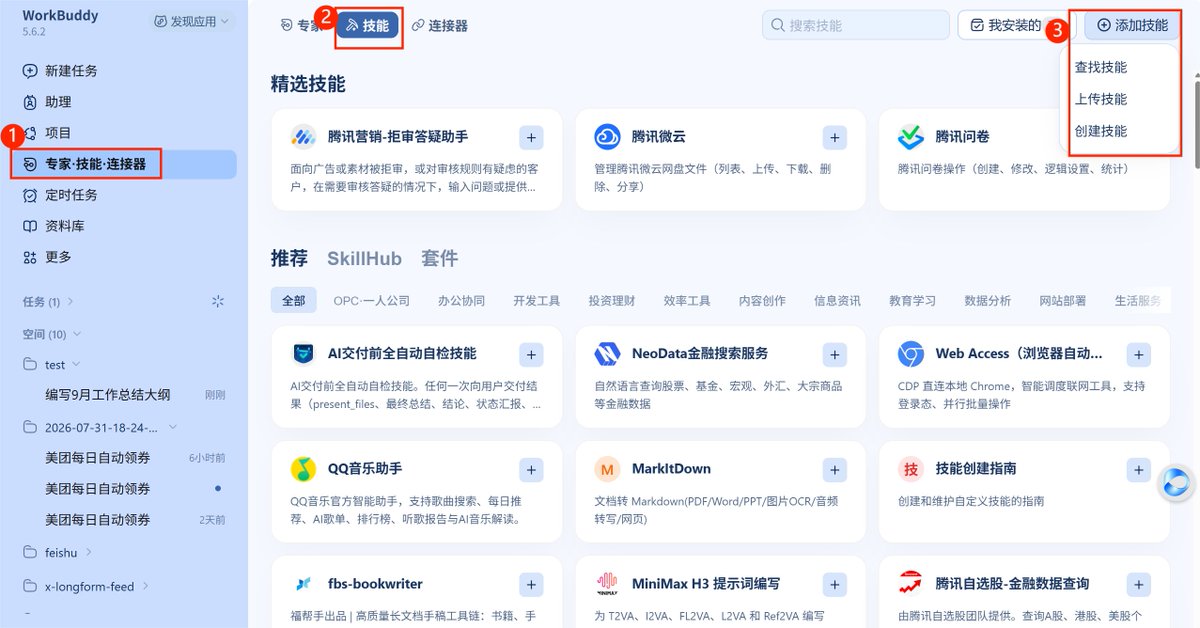Choose 创建技能 from the menu
This screenshot has height=628, width=1200.
point(1101,131)
